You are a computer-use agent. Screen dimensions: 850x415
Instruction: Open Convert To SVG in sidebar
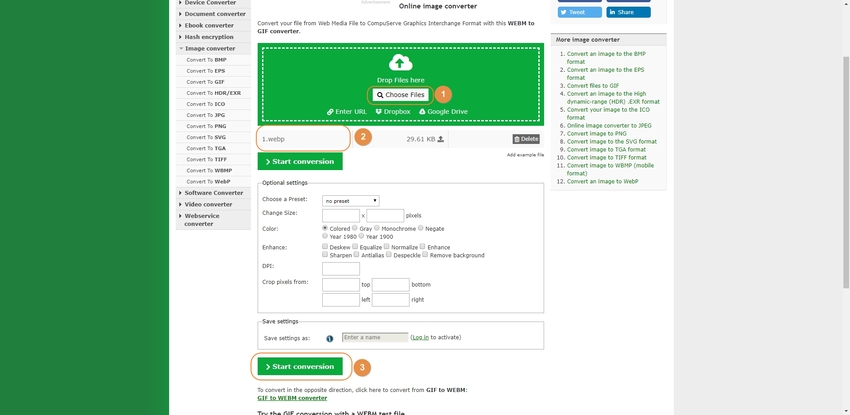click(206, 137)
